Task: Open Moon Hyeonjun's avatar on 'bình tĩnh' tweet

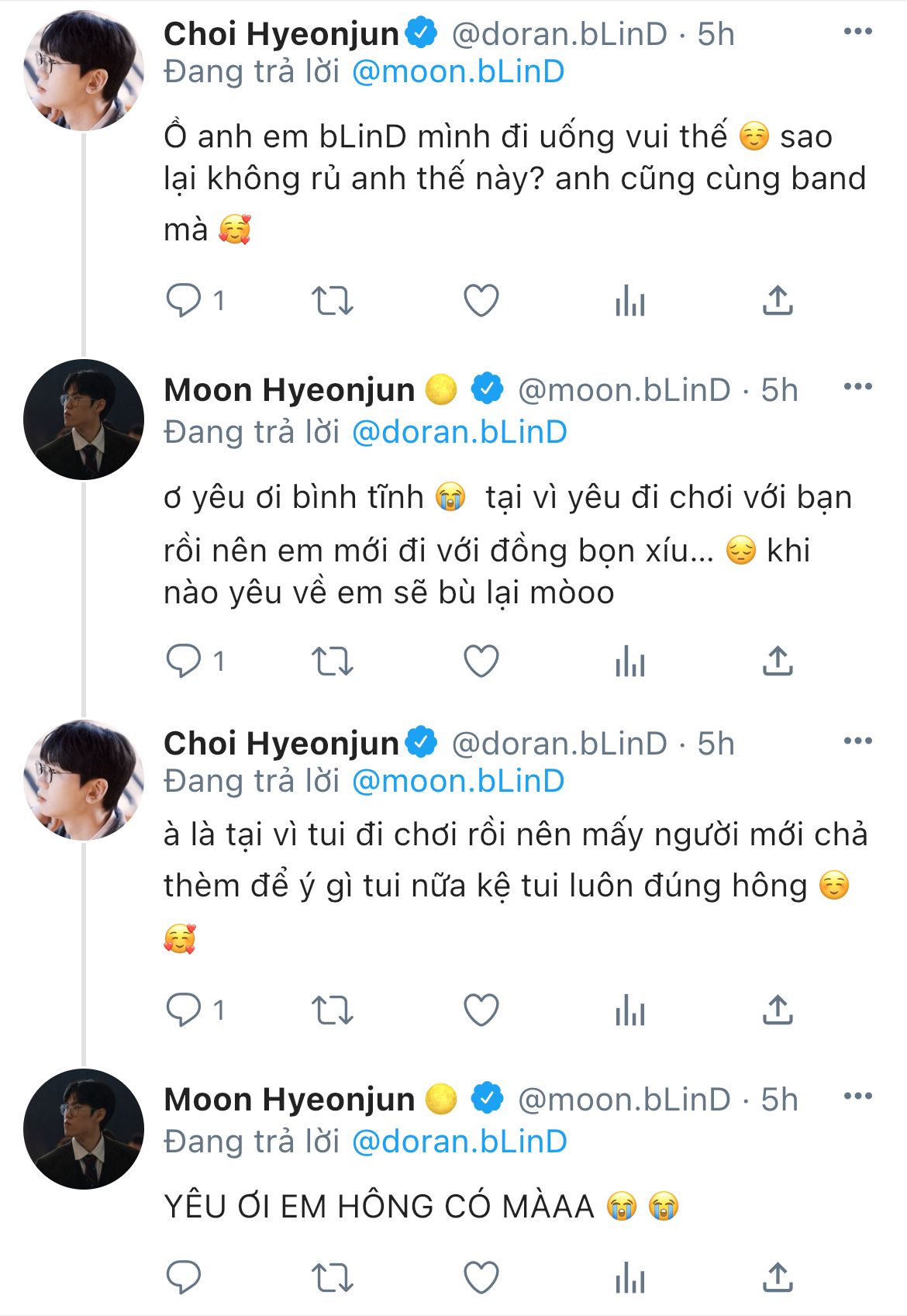Action: 84,420
